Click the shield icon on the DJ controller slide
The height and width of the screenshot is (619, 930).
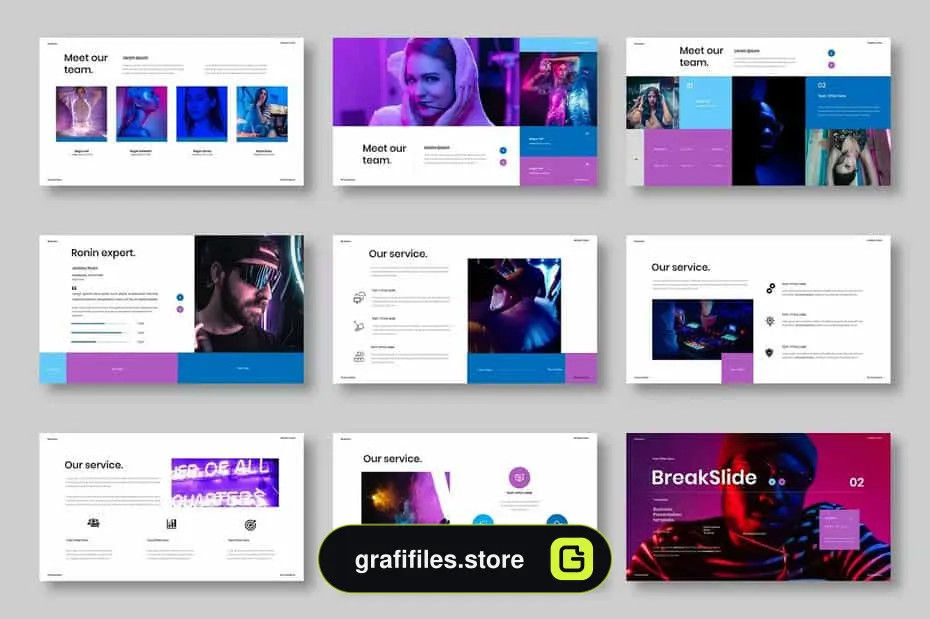click(x=770, y=353)
